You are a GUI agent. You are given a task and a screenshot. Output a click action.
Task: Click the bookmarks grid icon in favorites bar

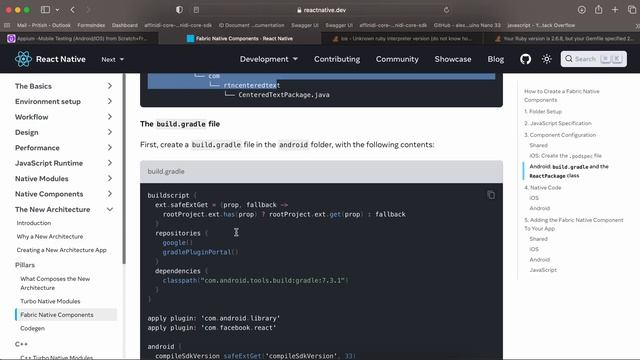click(7, 25)
